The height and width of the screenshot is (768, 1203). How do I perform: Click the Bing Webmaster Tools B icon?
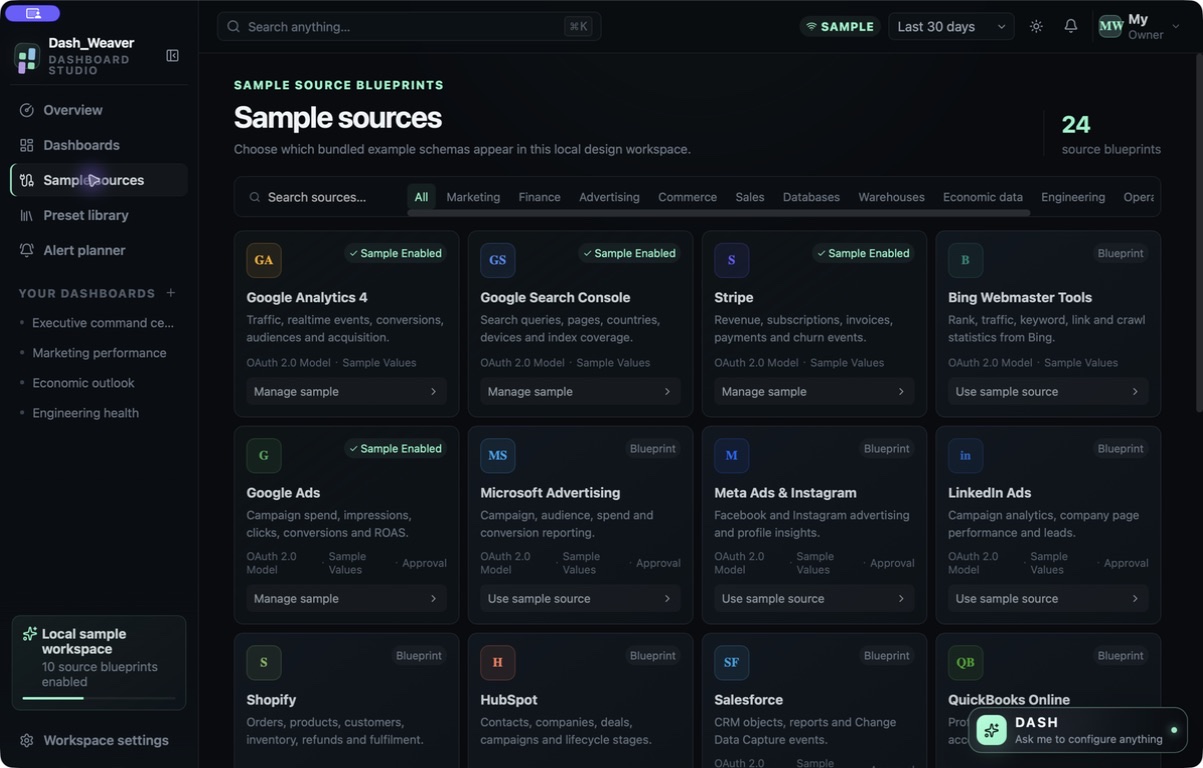pos(965,260)
